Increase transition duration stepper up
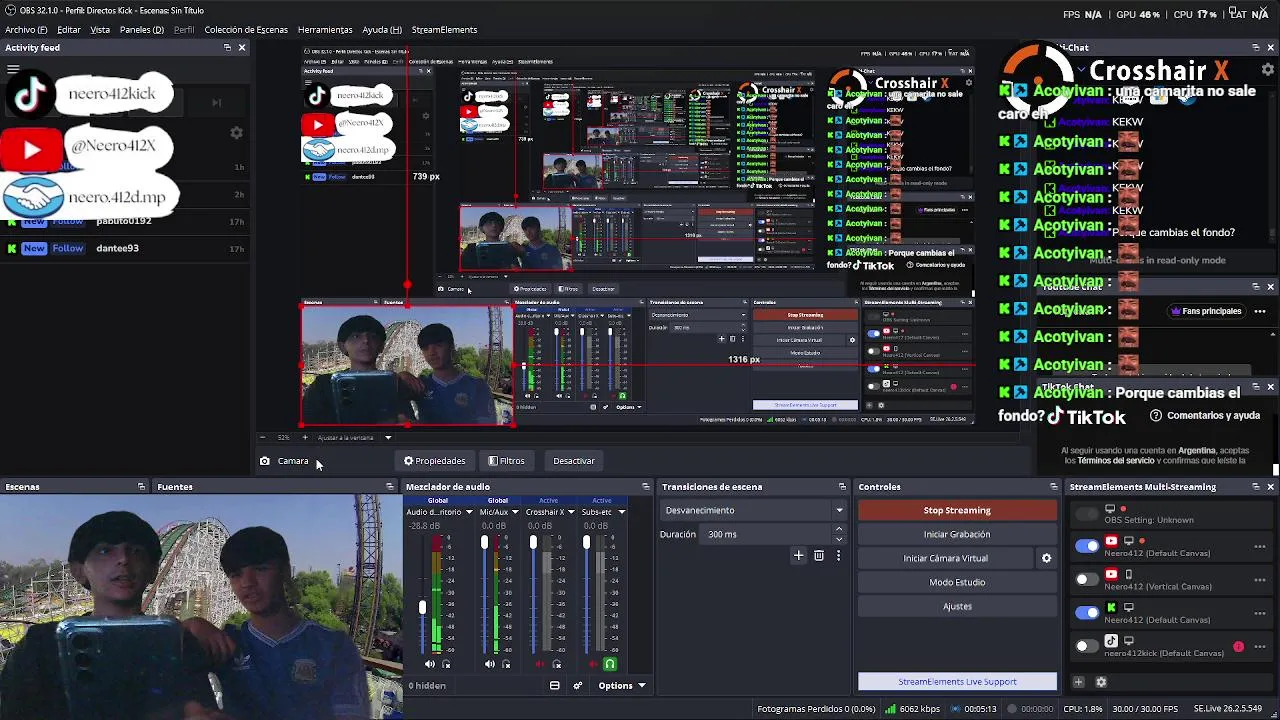Screen dimensions: 1280x720 pos(839,529)
